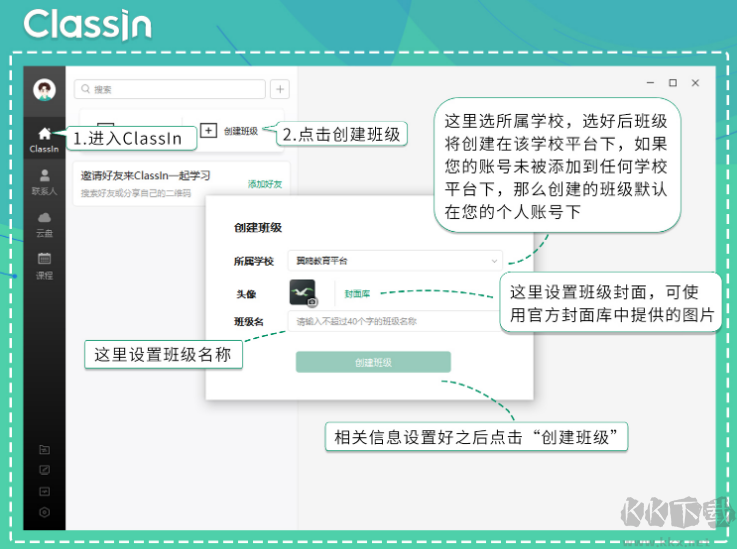This screenshot has width=737, height=549.
Task: Expand the 所属学校 school dropdown
Action: pos(395,260)
